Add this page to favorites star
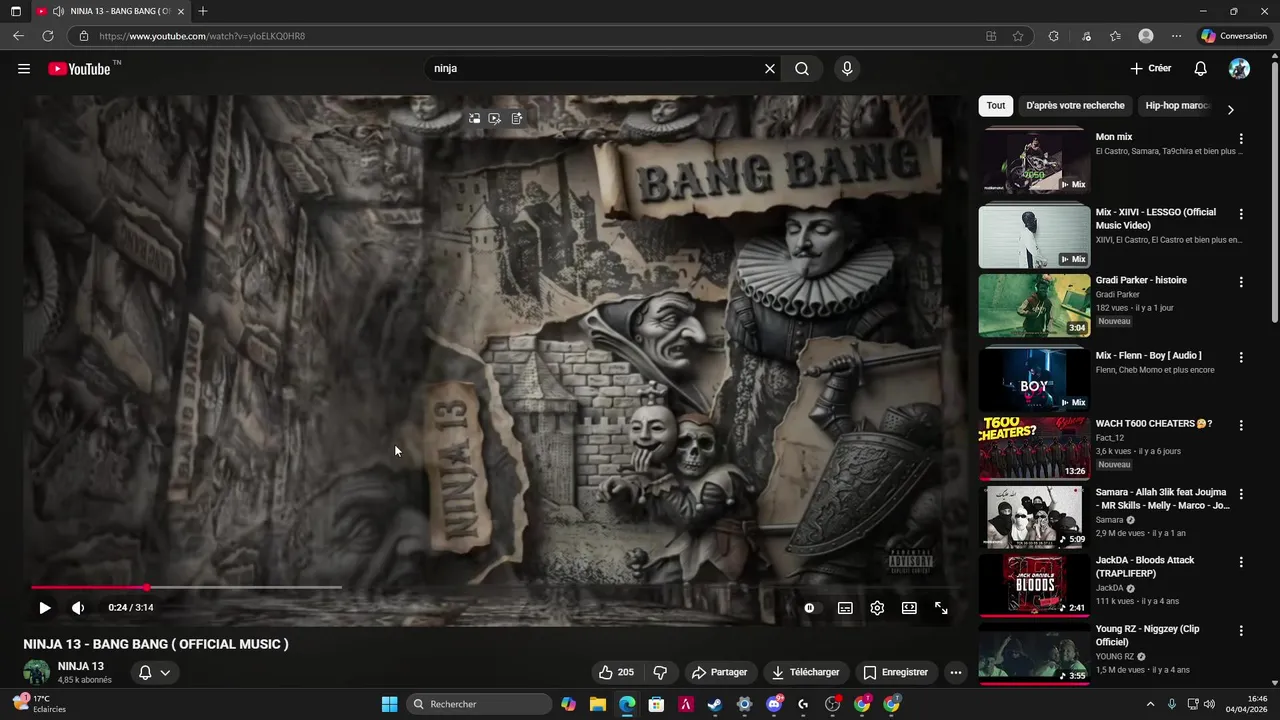This screenshot has width=1280, height=720. point(1018,36)
